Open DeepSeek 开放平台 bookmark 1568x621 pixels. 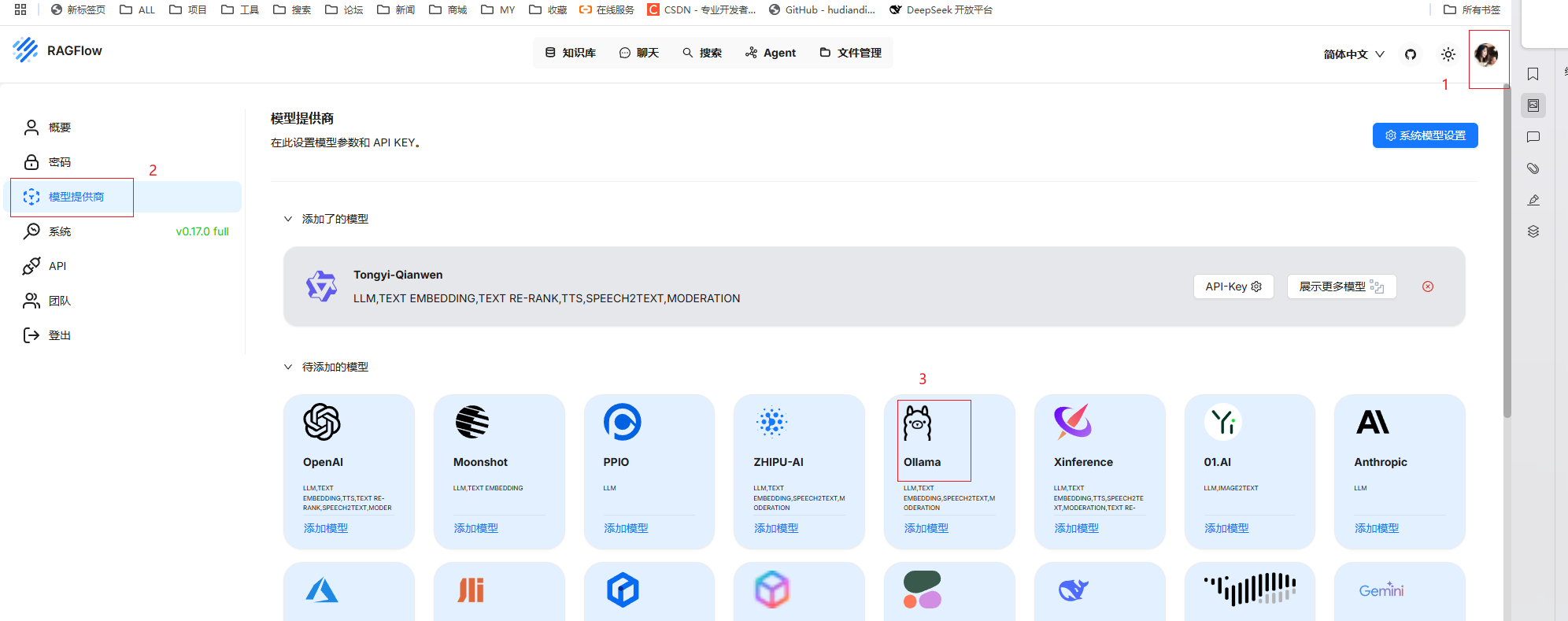pyautogui.click(x=941, y=9)
